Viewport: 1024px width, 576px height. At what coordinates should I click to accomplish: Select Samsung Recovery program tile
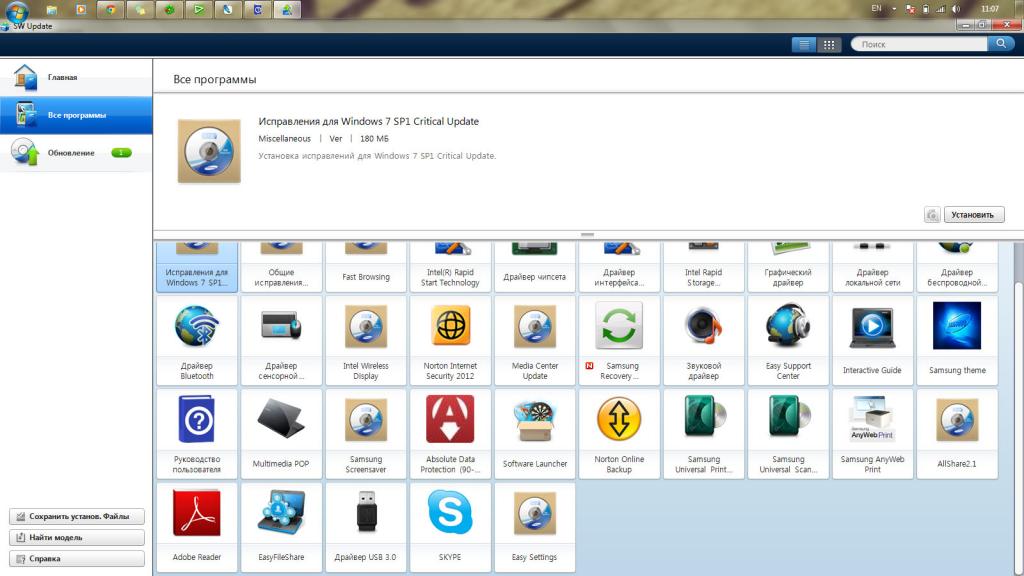pos(619,340)
